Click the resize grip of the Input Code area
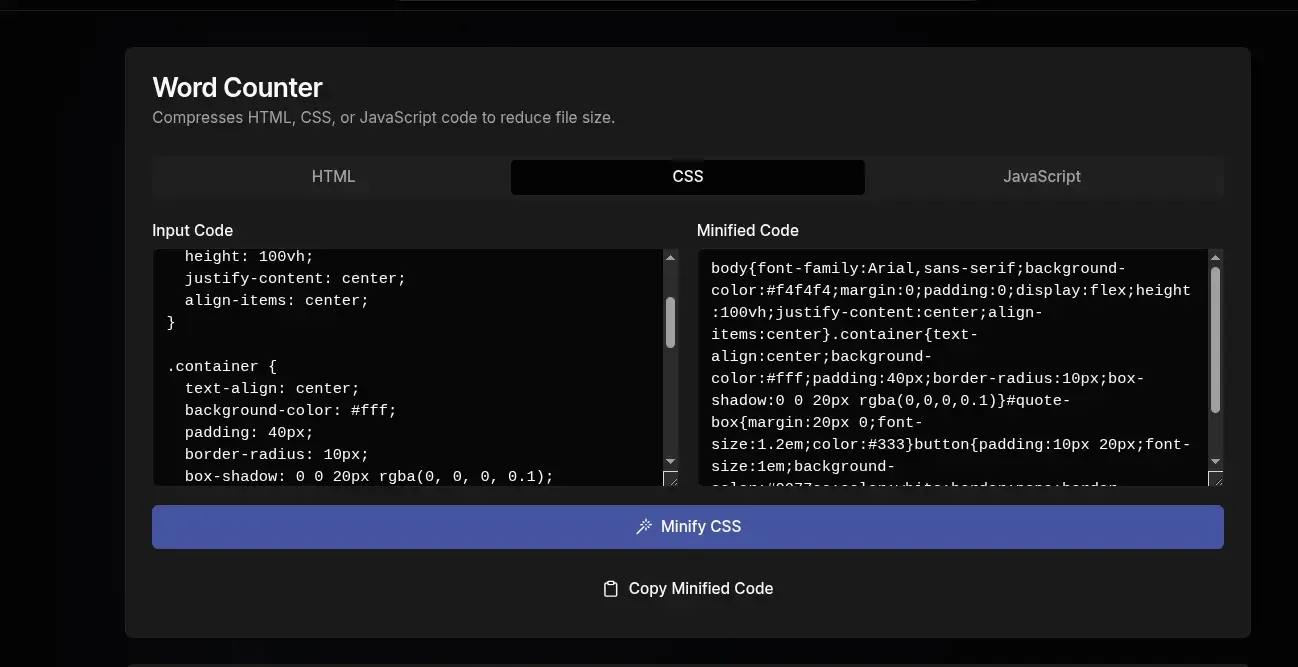This screenshot has height=667, width=1298. (x=670, y=479)
